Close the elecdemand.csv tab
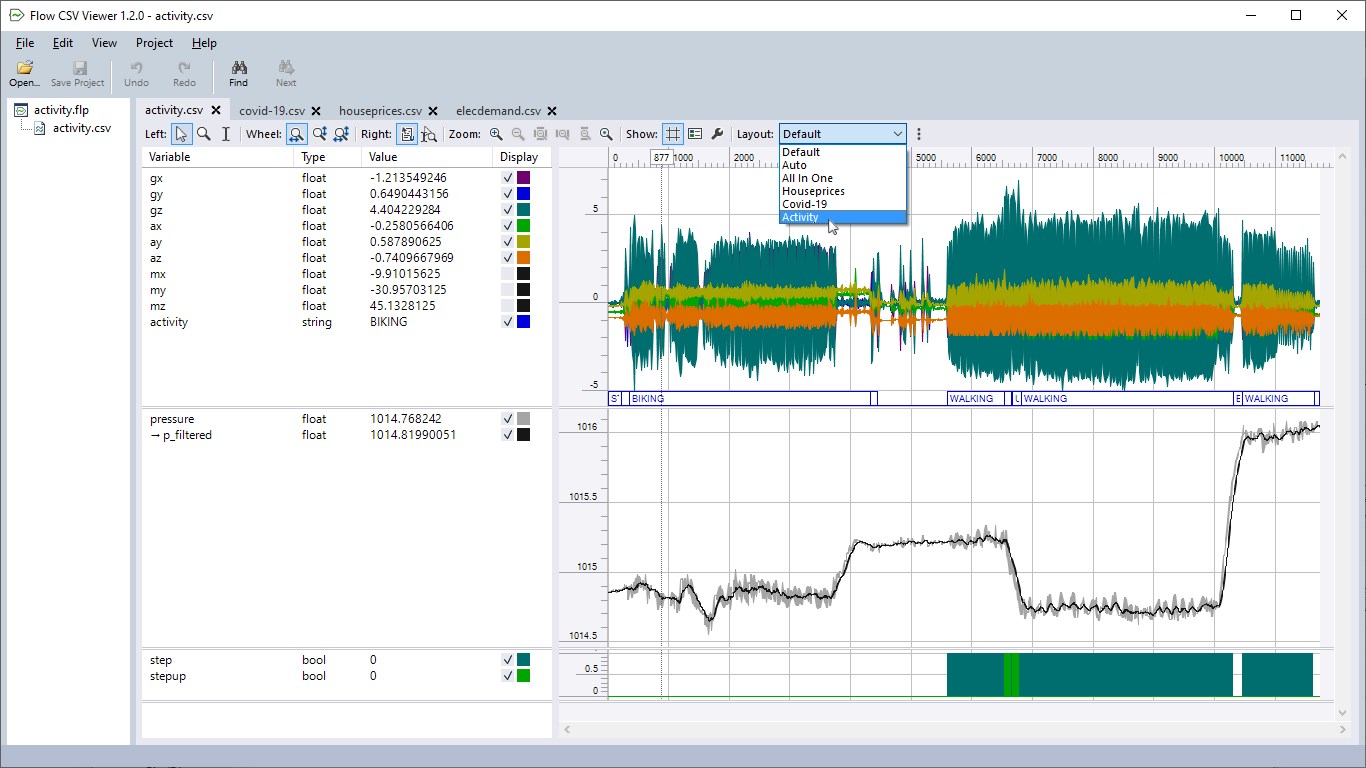The width and height of the screenshot is (1366, 768). (x=552, y=111)
